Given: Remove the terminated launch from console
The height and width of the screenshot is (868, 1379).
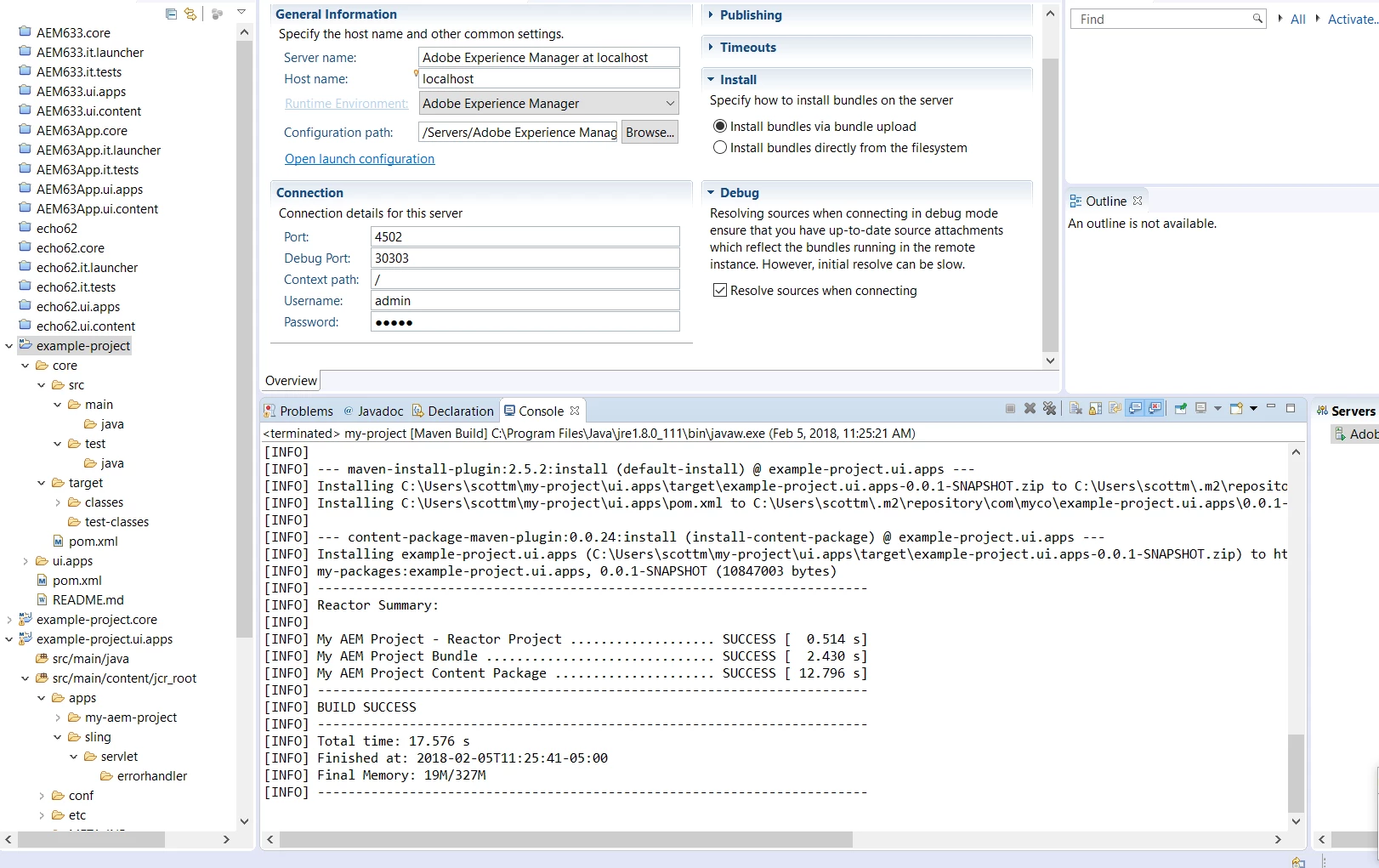Looking at the screenshot, I should click(1030, 409).
